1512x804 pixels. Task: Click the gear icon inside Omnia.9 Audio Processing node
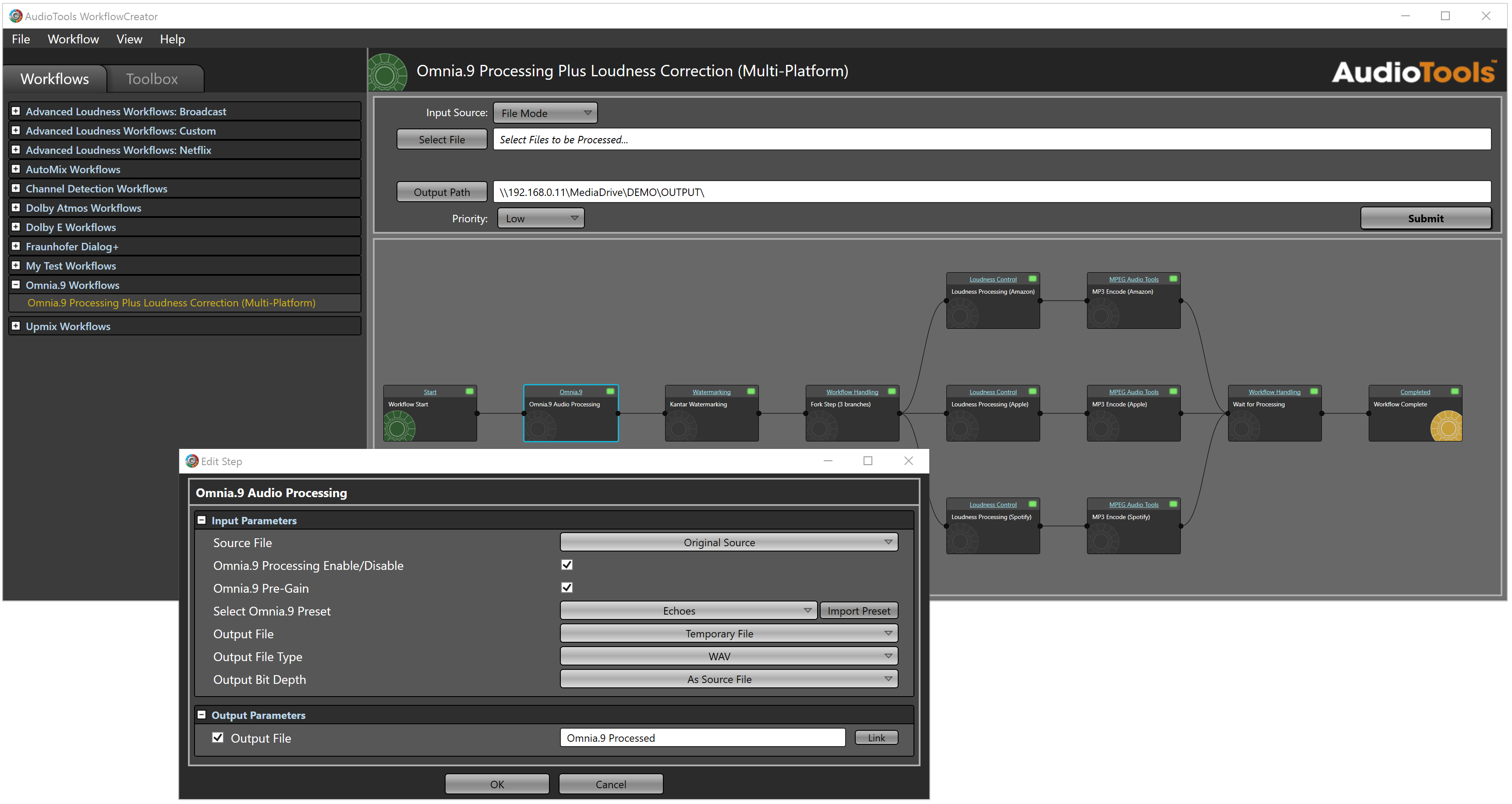pos(541,427)
